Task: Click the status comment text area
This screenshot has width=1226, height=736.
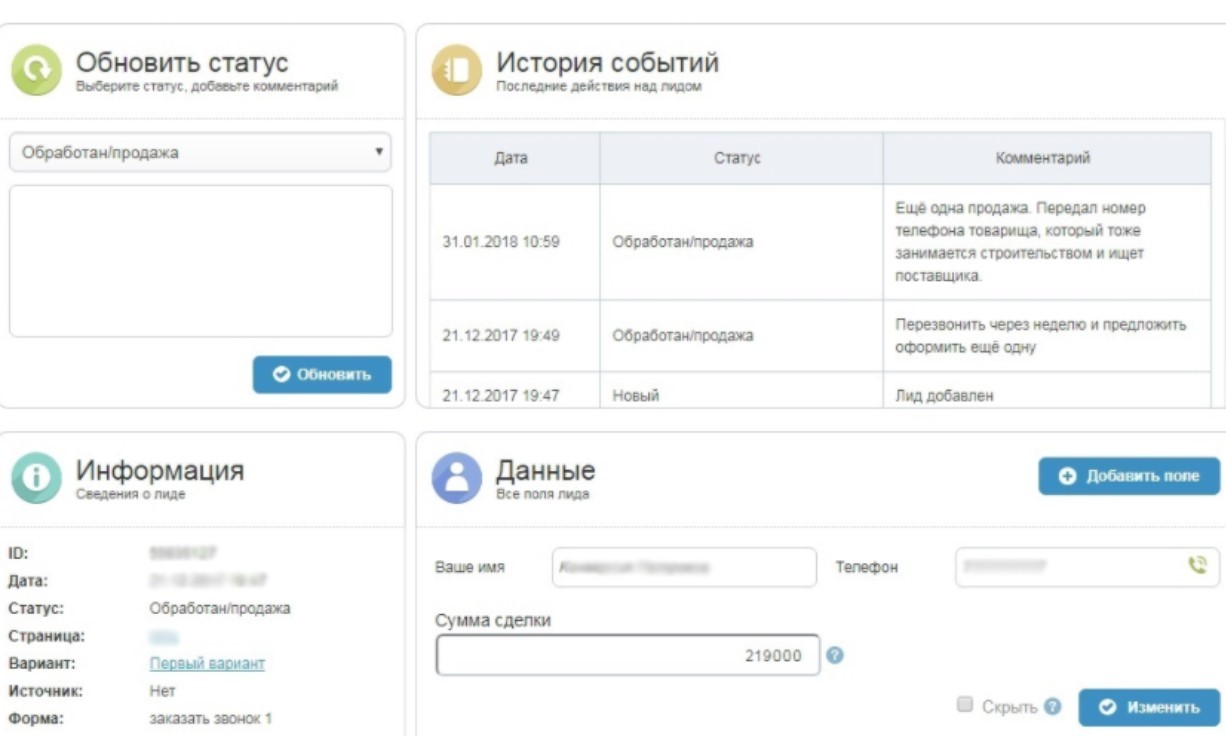Action: pos(200,261)
